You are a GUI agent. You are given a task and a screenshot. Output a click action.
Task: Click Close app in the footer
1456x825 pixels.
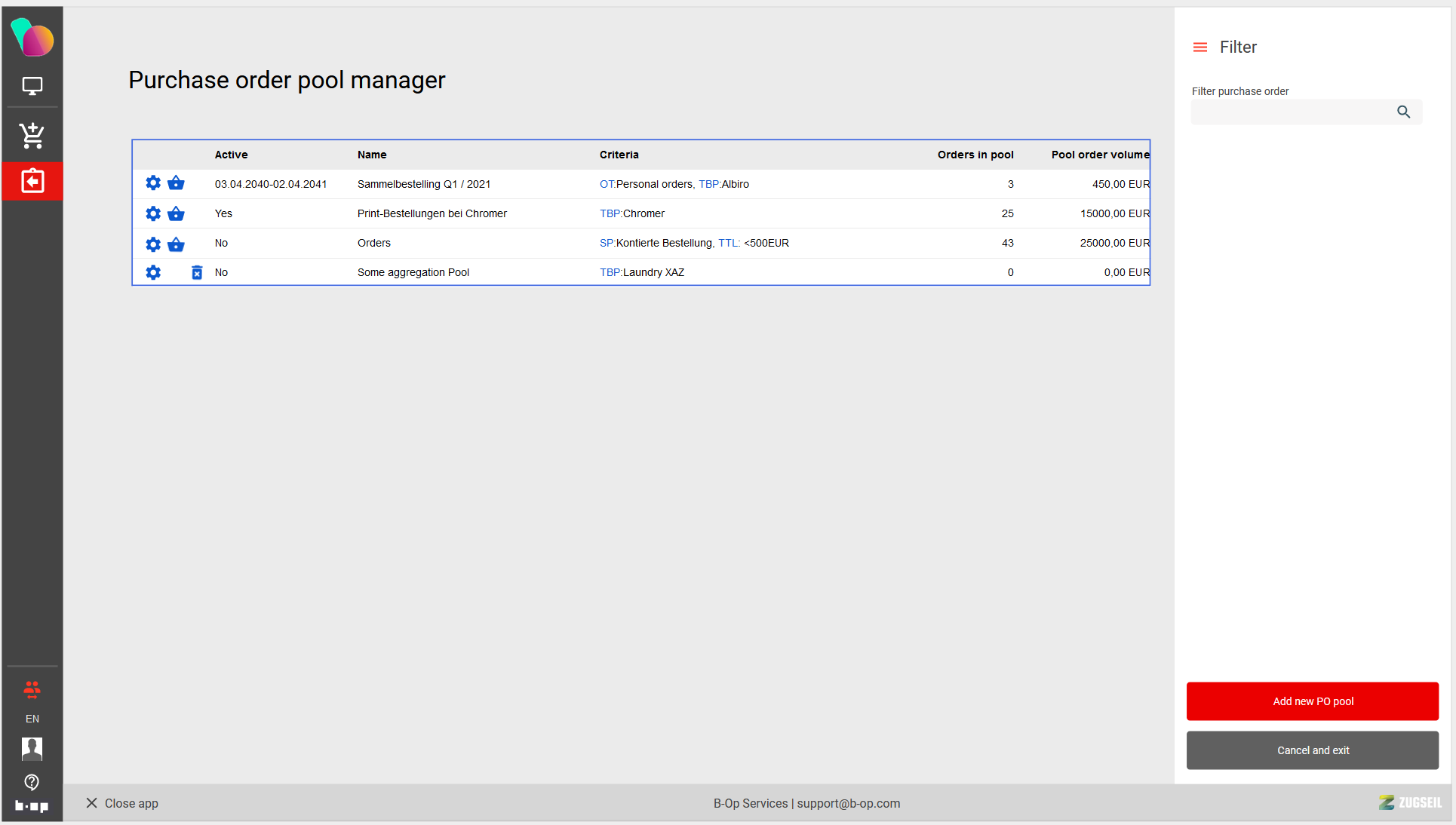122,803
